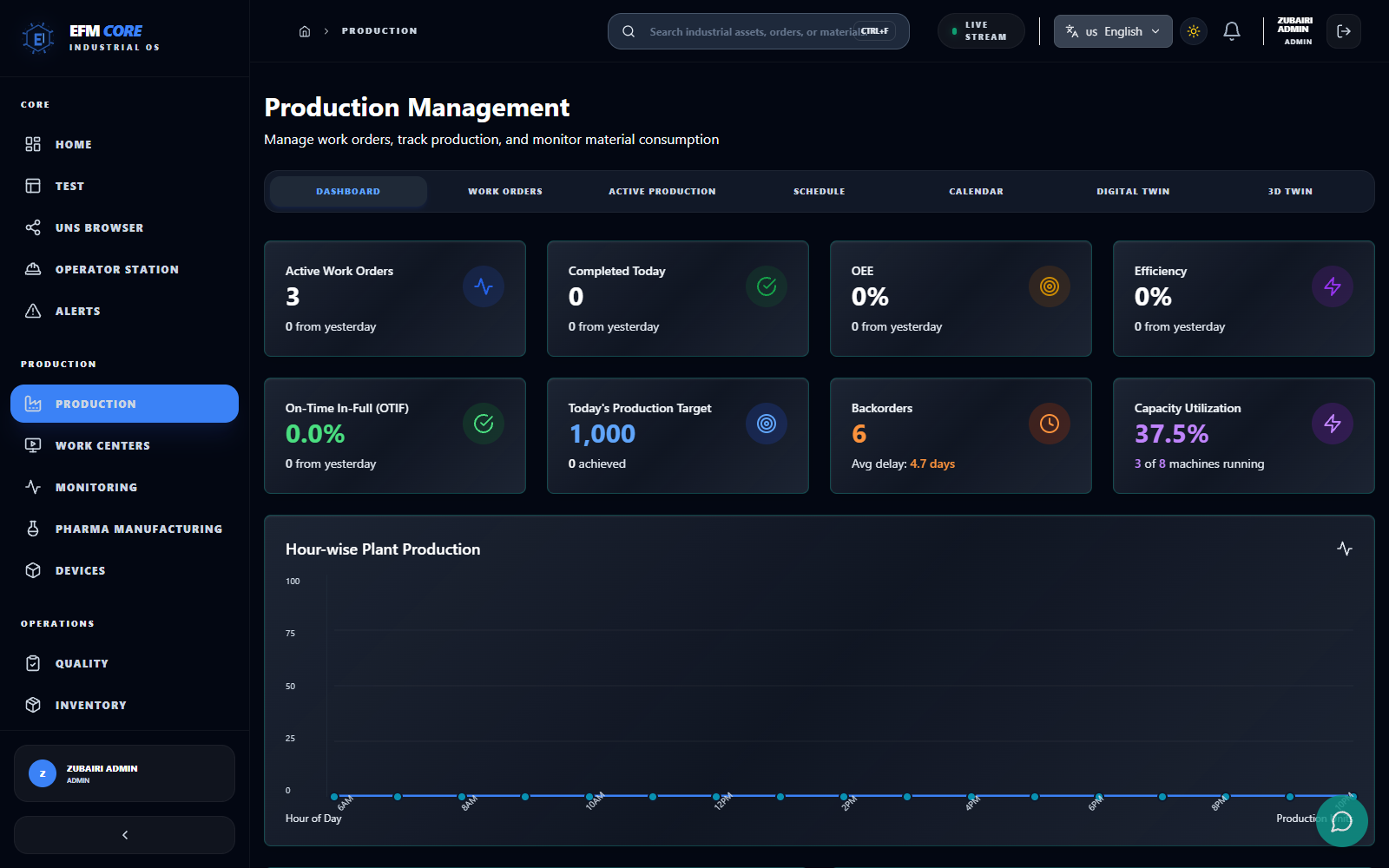Open the Alerts section in sidebar
The image size is (1389, 868).
[x=77, y=311]
